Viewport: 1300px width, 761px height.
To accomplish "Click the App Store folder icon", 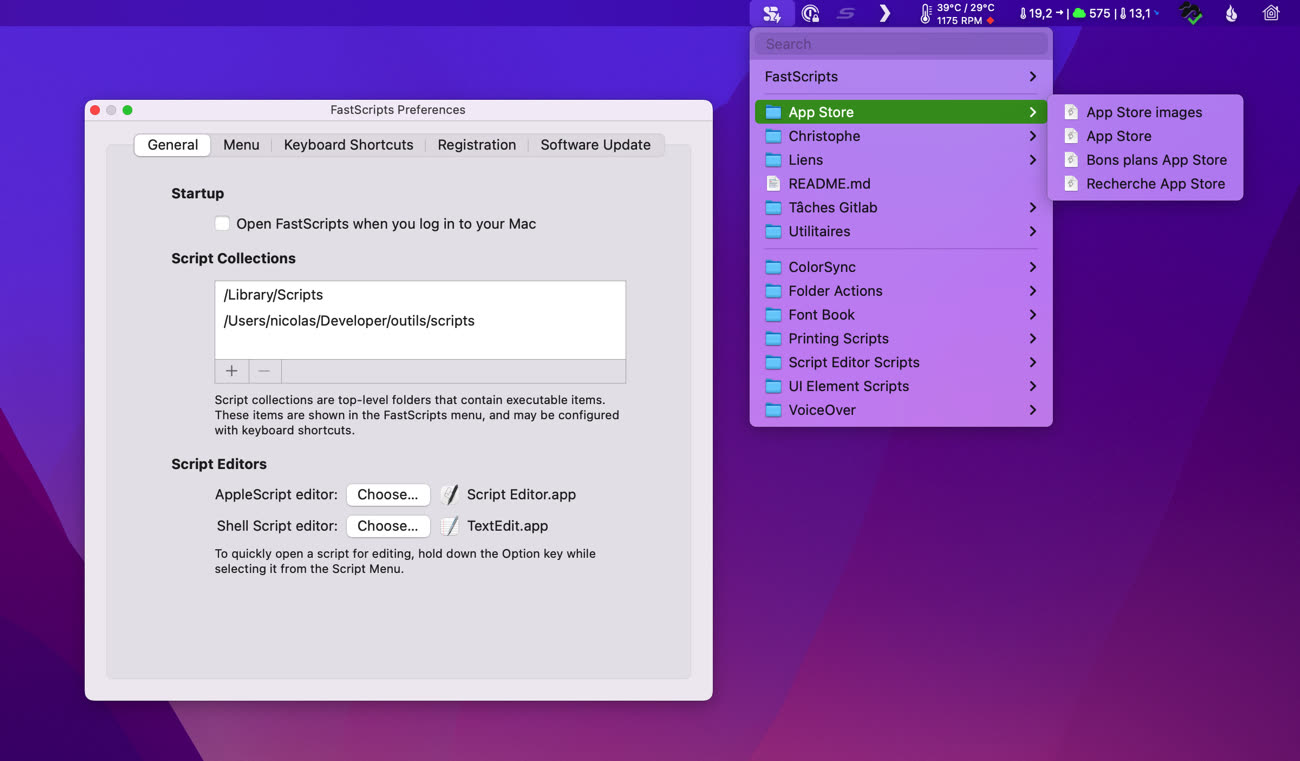I will [x=773, y=112].
